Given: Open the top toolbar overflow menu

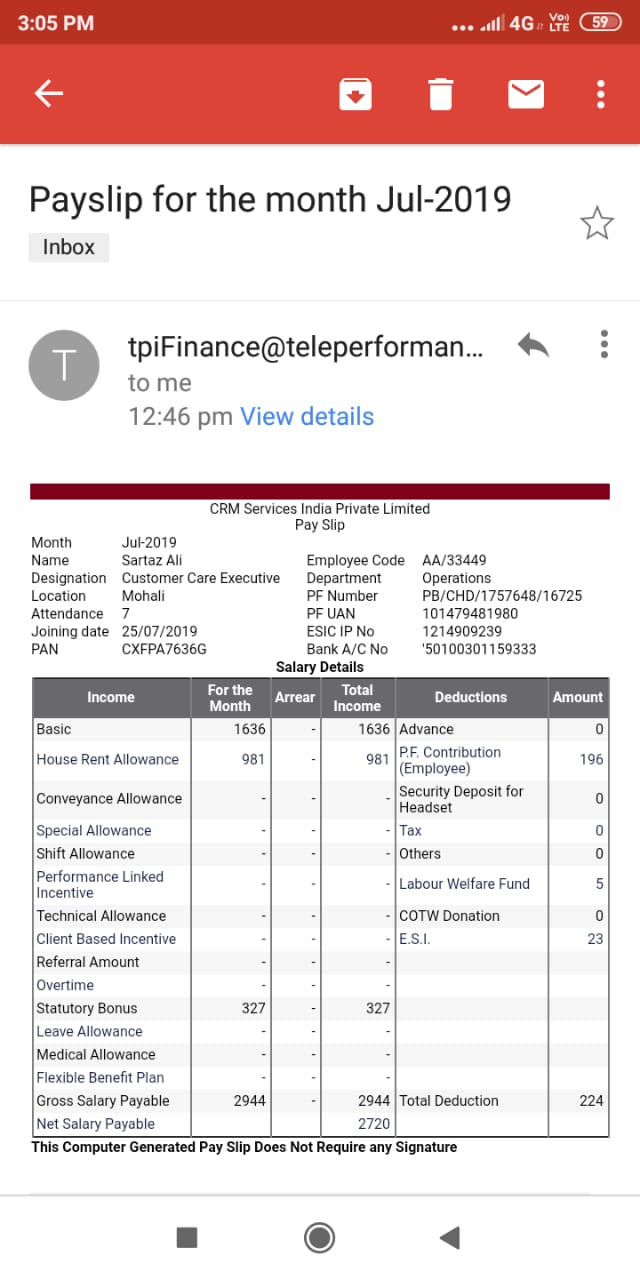Looking at the screenshot, I should pos(600,94).
